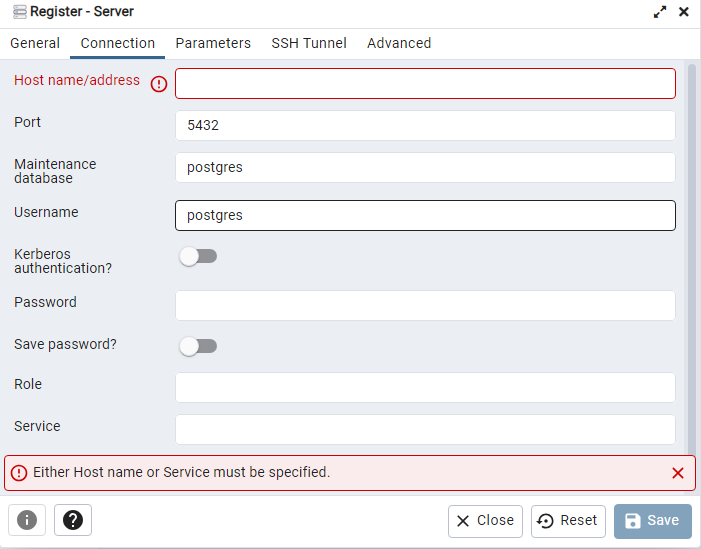Image resolution: width=701 pixels, height=549 pixels.
Task: Toggle Kerberos authentication switch
Action: coord(198,257)
